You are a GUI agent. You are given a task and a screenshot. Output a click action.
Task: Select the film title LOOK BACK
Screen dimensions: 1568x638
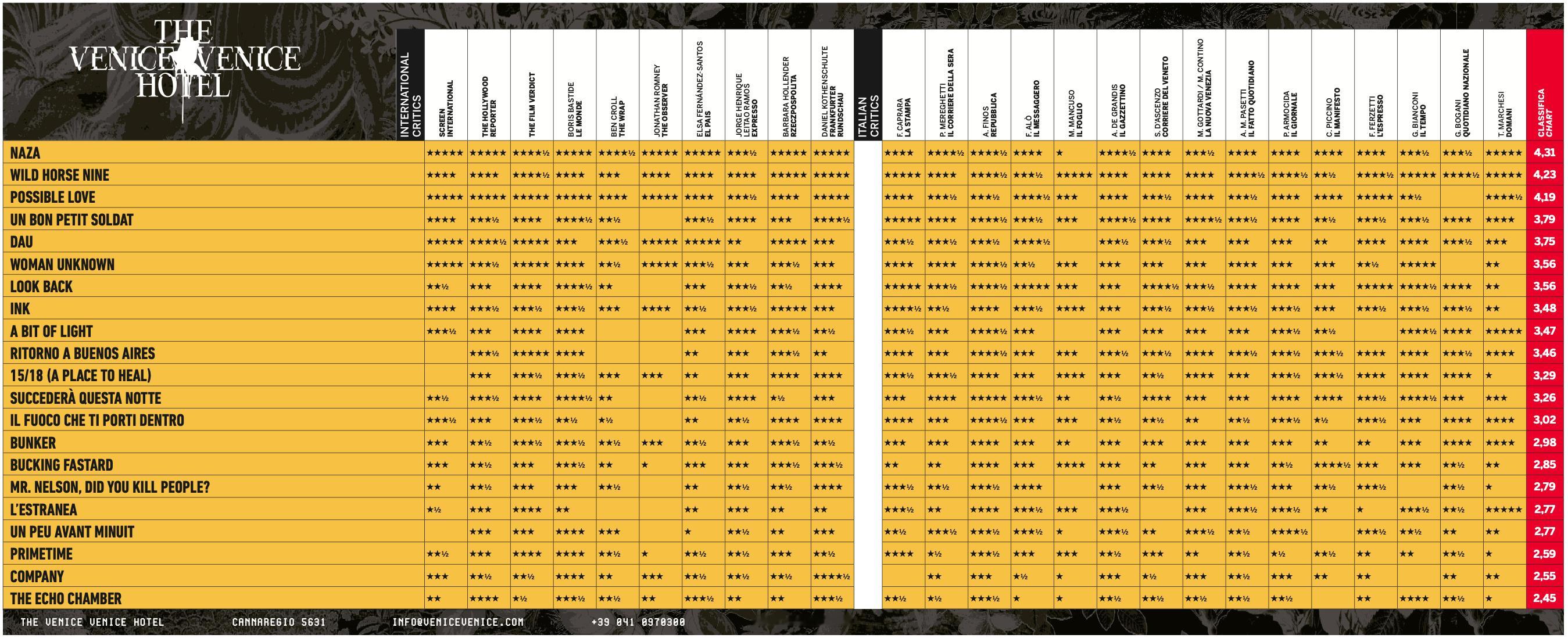[x=41, y=286]
